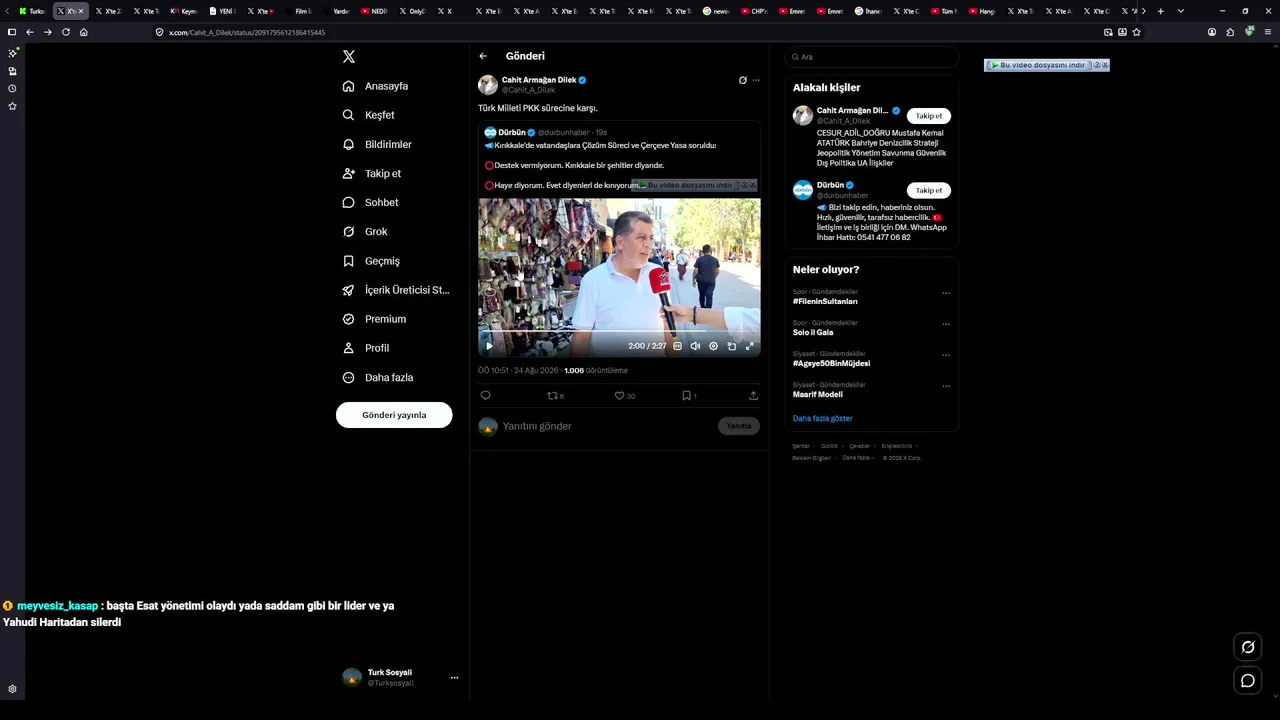Click the video progress bar
This screenshot has width=1280, height=720.
click(619, 331)
